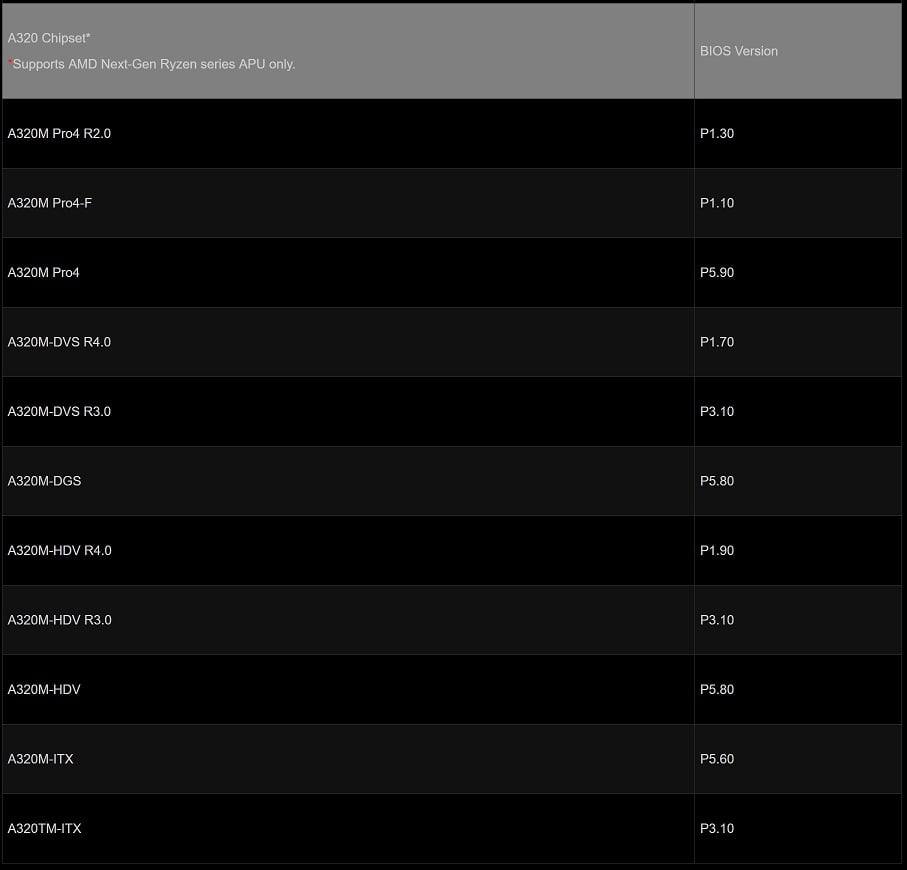Click the A320TM-ITX model name

tap(45, 828)
